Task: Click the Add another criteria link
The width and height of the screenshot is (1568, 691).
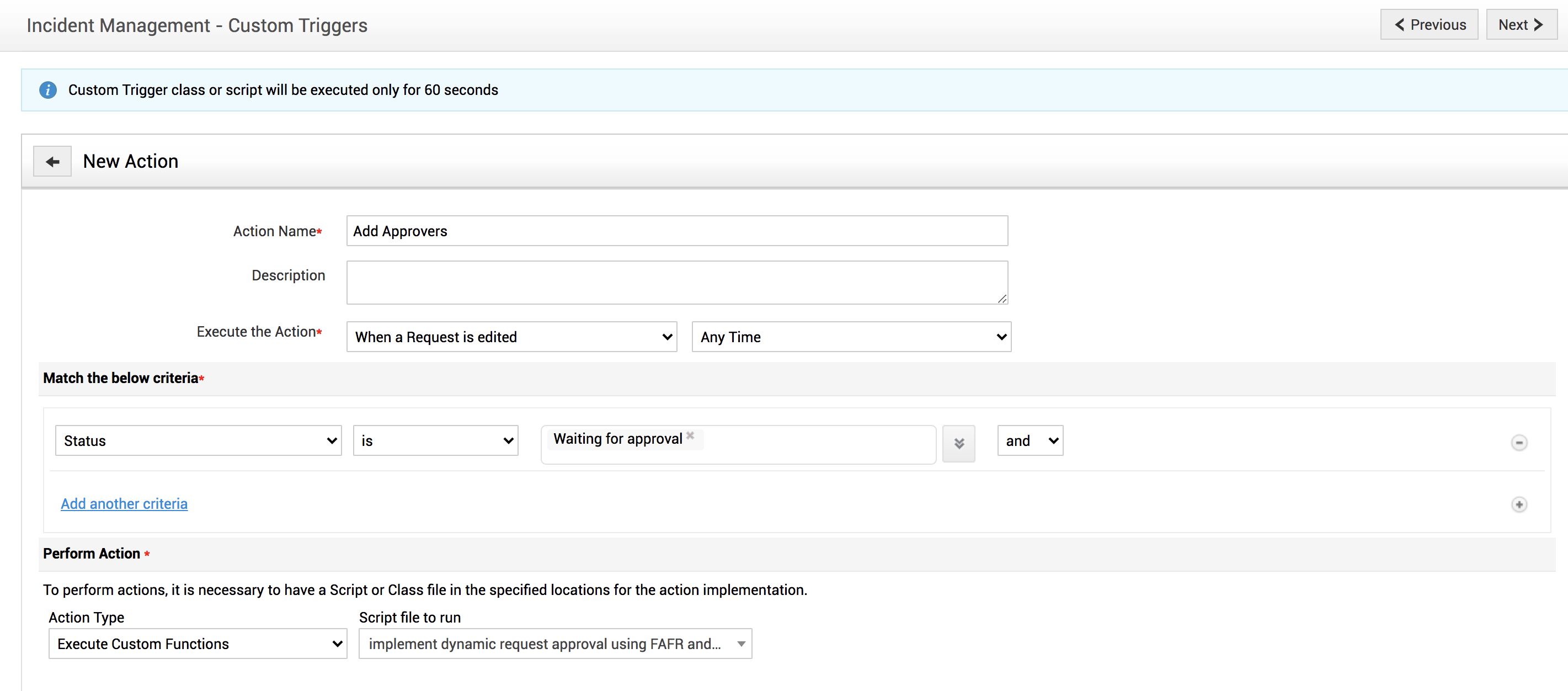Action: pyautogui.click(x=124, y=503)
